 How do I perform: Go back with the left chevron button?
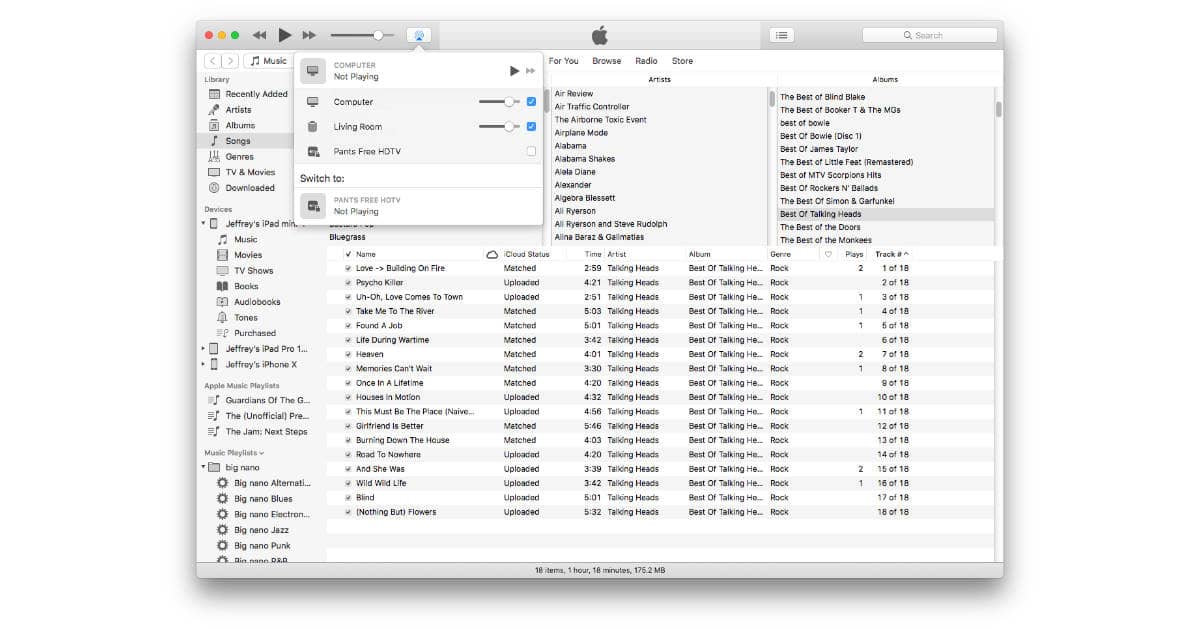click(212, 61)
